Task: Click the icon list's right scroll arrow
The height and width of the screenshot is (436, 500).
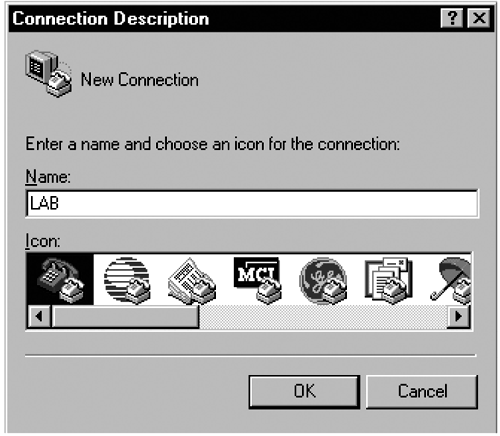Action: [x=459, y=316]
